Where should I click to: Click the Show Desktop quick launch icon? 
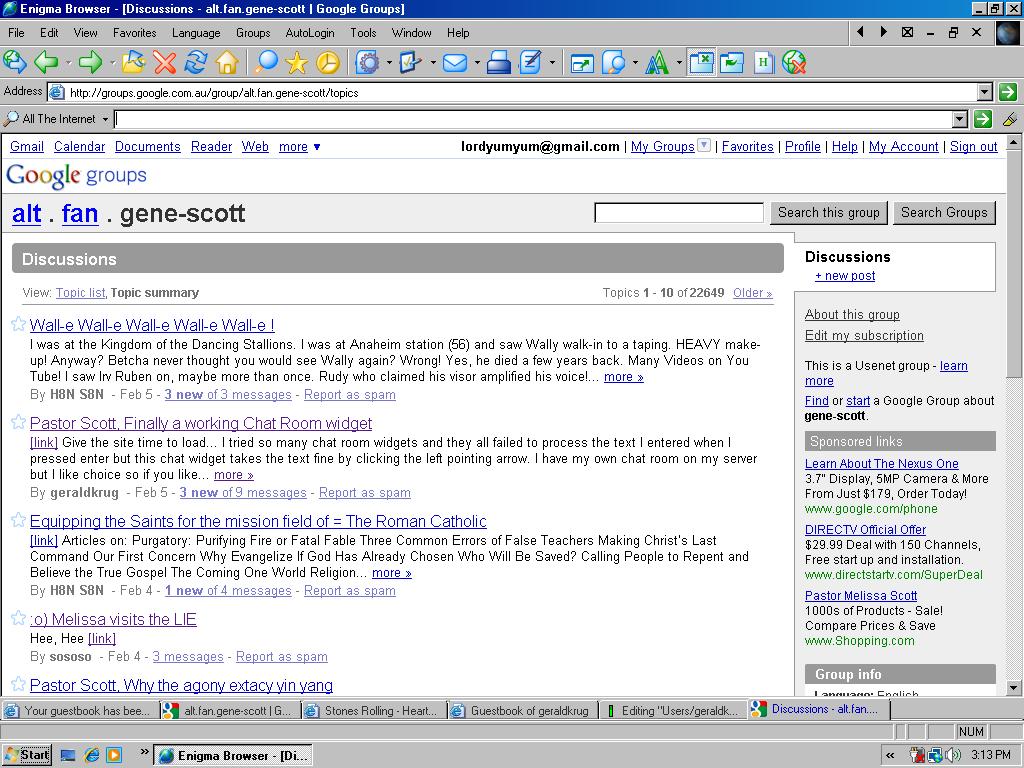pos(68,755)
